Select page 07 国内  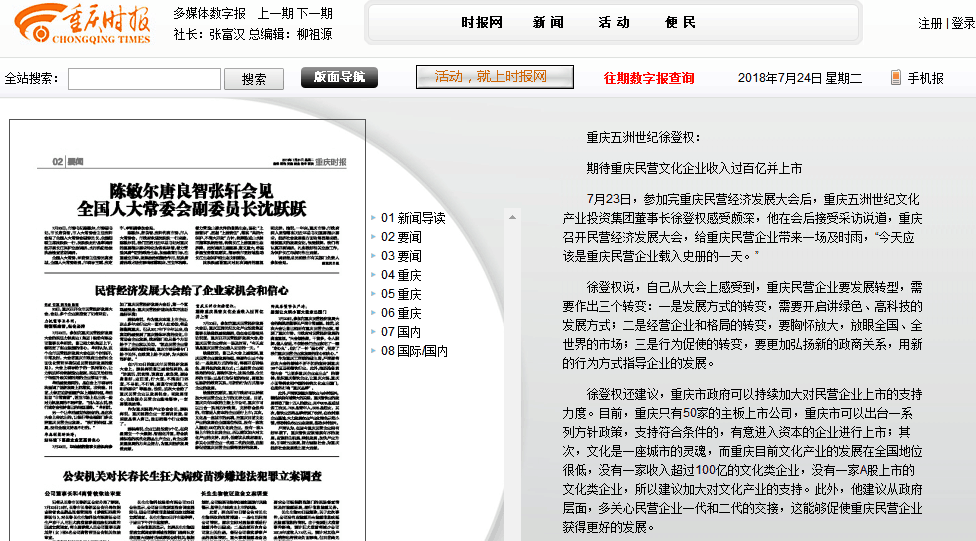pos(401,332)
